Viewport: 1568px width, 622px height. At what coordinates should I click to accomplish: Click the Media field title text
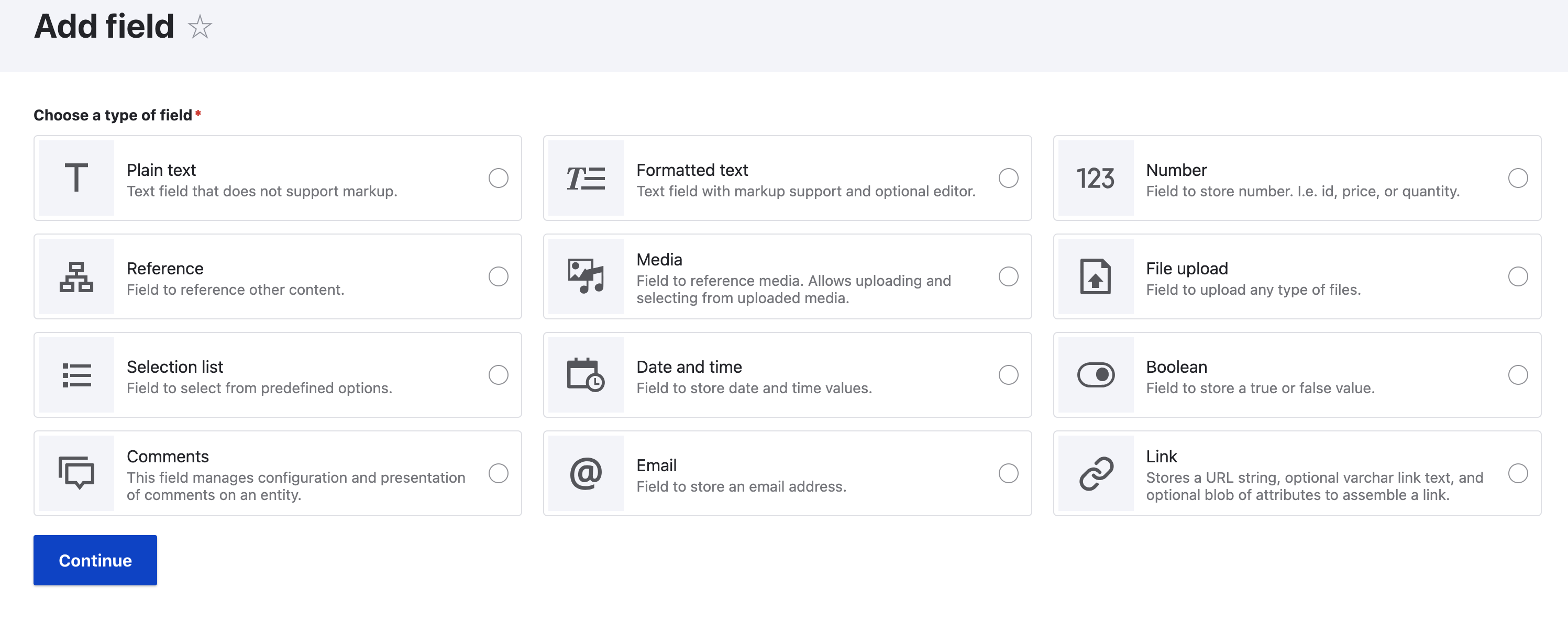(x=659, y=259)
